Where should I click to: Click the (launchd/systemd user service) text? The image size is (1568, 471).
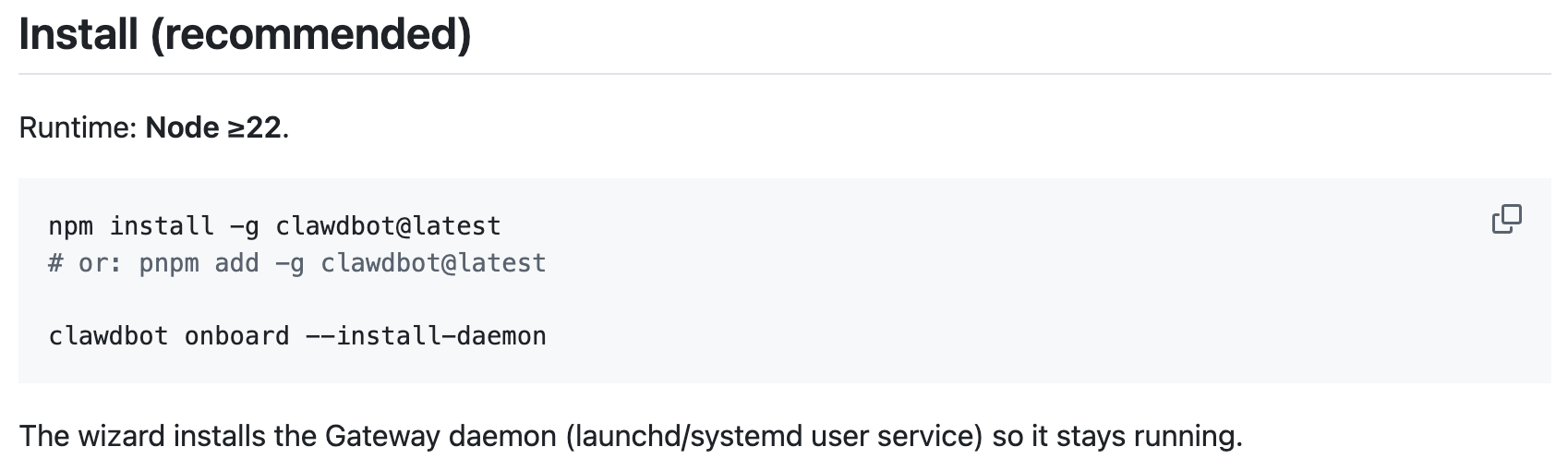776,436
